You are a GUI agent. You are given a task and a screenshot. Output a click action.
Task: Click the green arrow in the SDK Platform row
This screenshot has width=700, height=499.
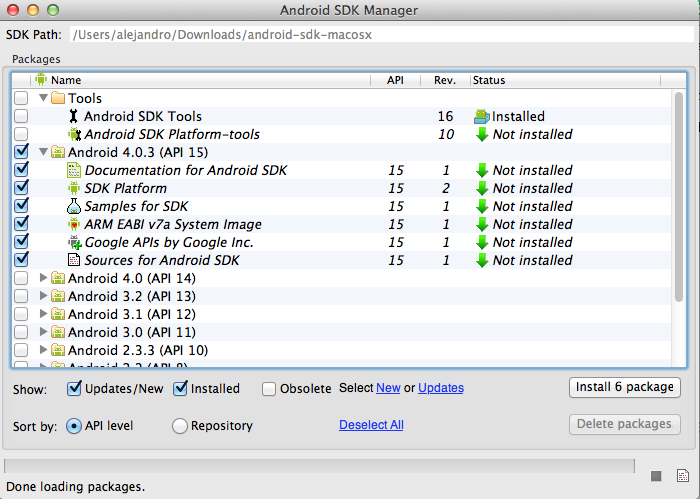[x=482, y=188]
